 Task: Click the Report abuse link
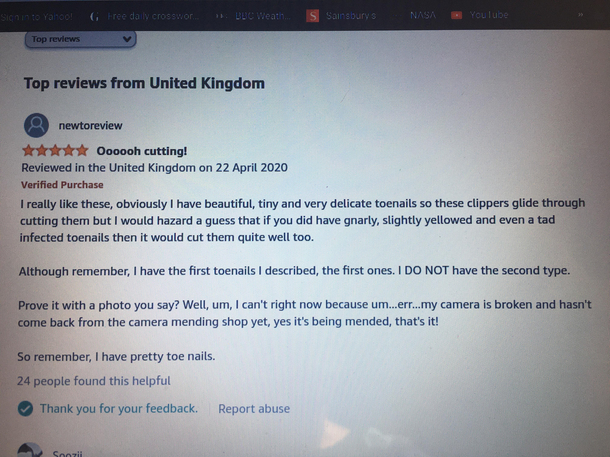coord(254,409)
